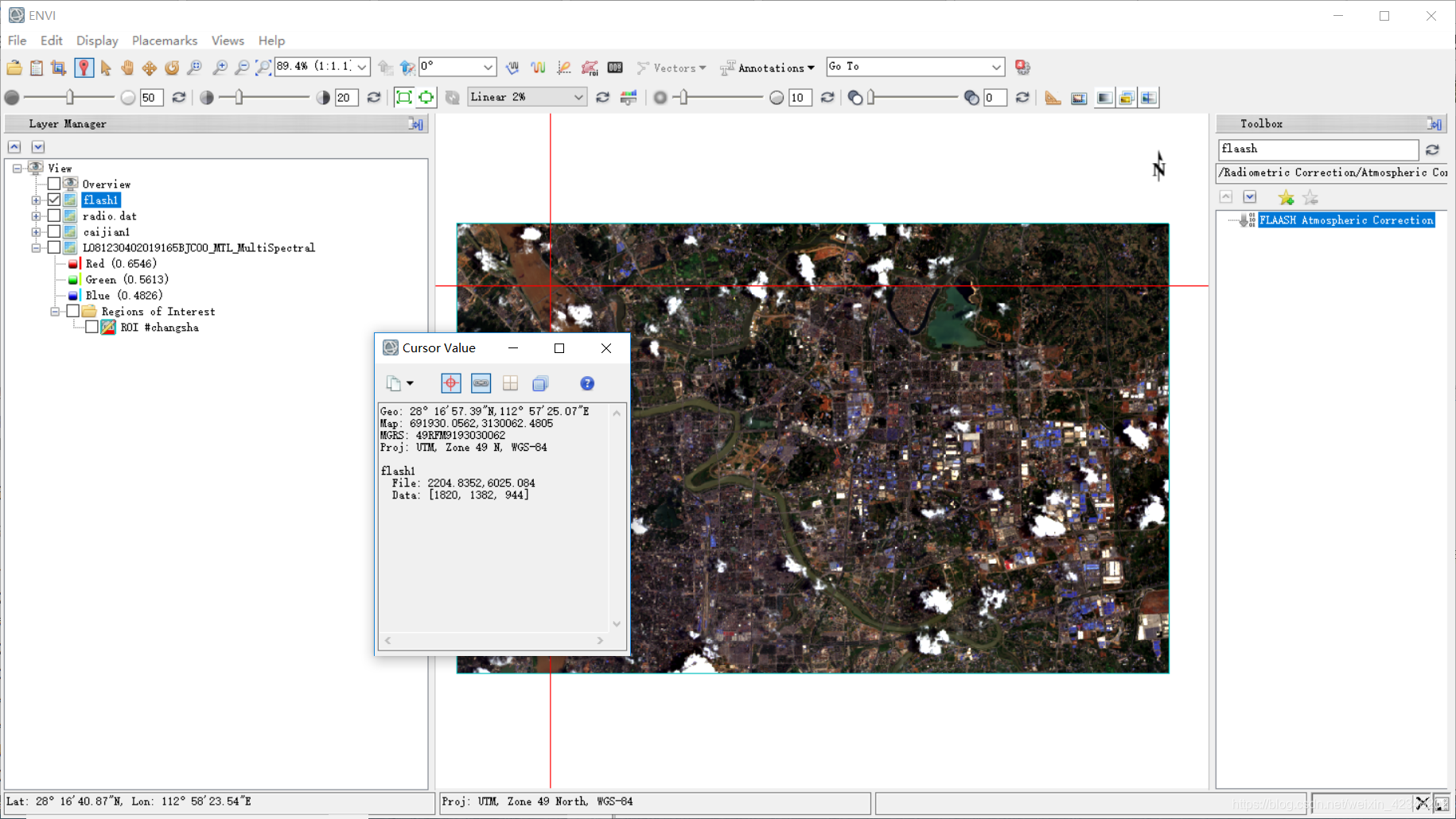1456x819 pixels.
Task: Open the File menu
Action: click(17, 41)
